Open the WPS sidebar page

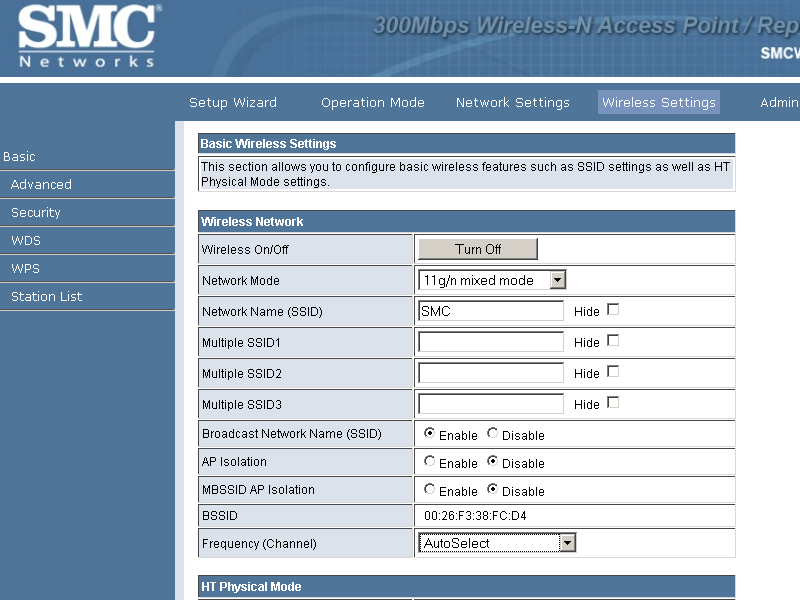point(25,268)
